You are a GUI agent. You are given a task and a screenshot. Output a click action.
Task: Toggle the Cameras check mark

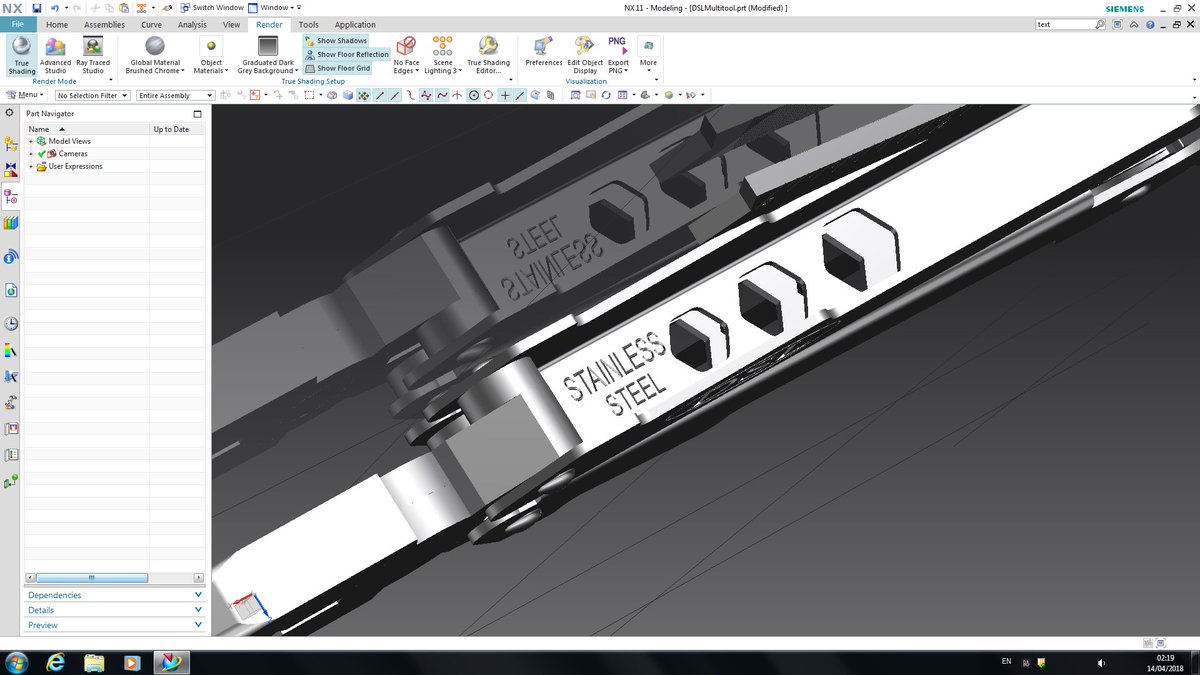click(42, 154)
